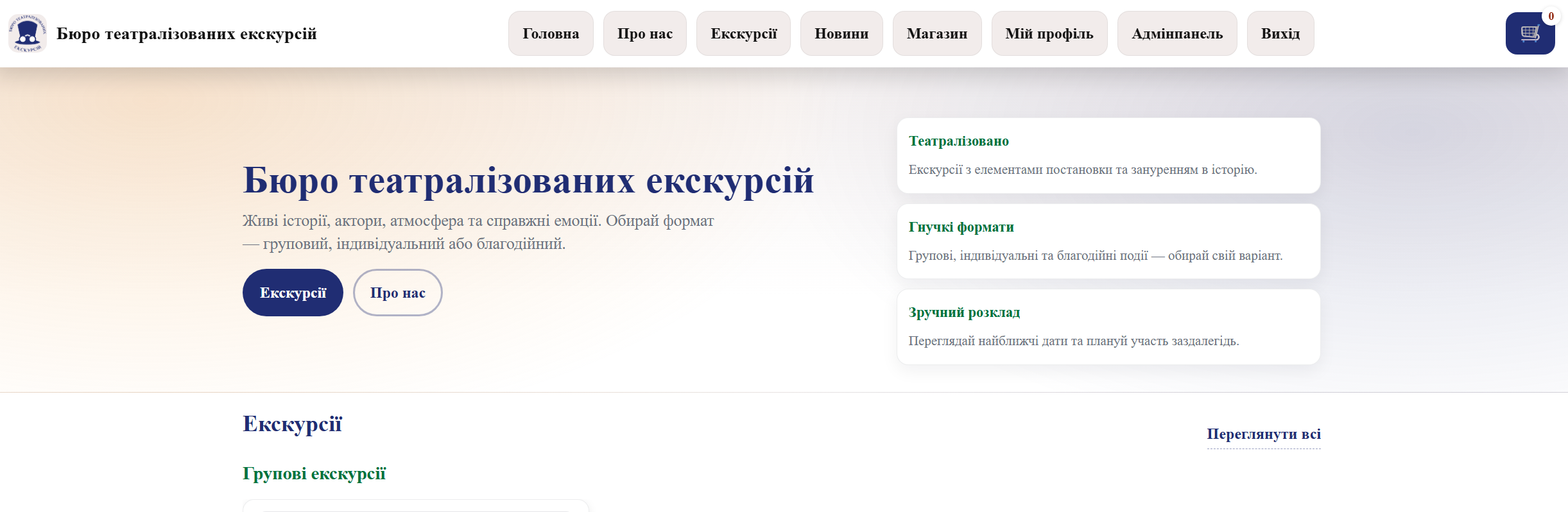This screenshot has width=1568, height=512.
Task: Select the Зручний розклад card
Action: point(1108,327)
